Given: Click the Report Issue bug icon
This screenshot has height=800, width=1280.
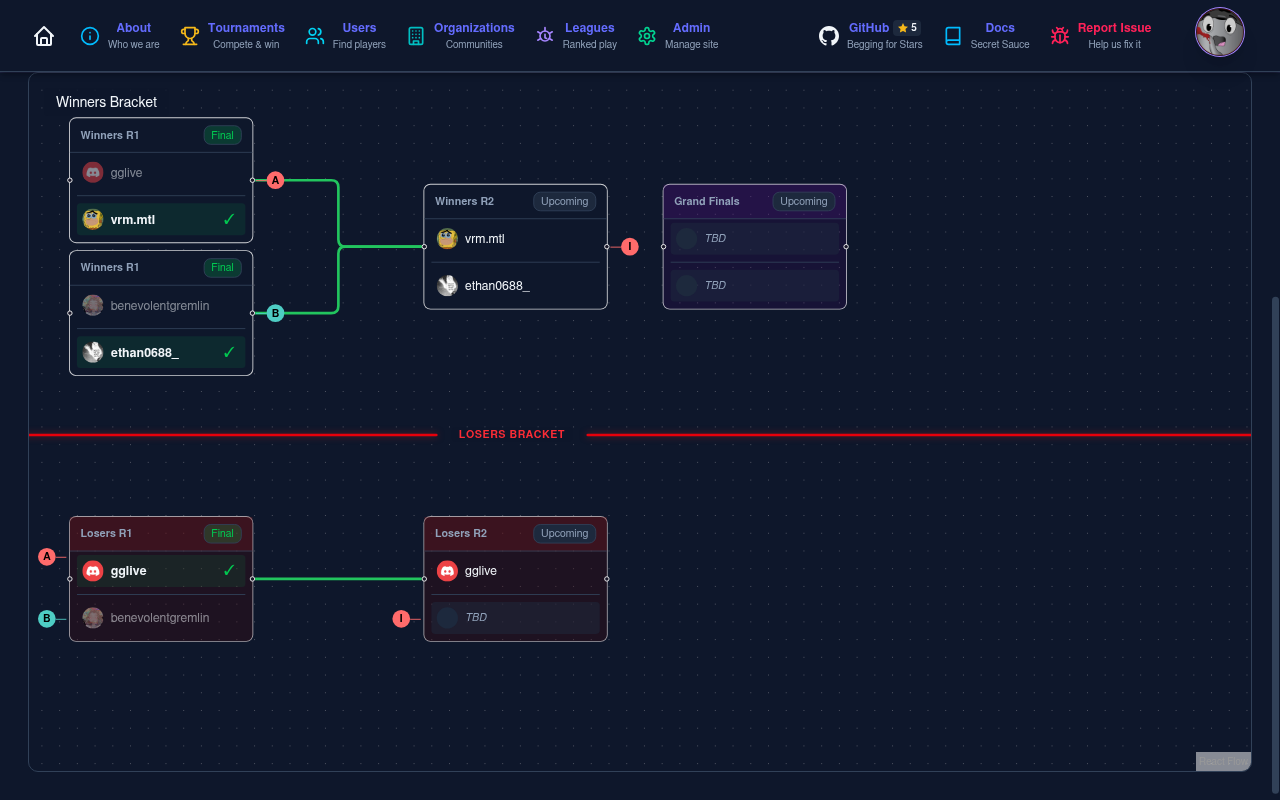Looking at the screenshot, I should pyautogui.click(x=1060, y=35).
